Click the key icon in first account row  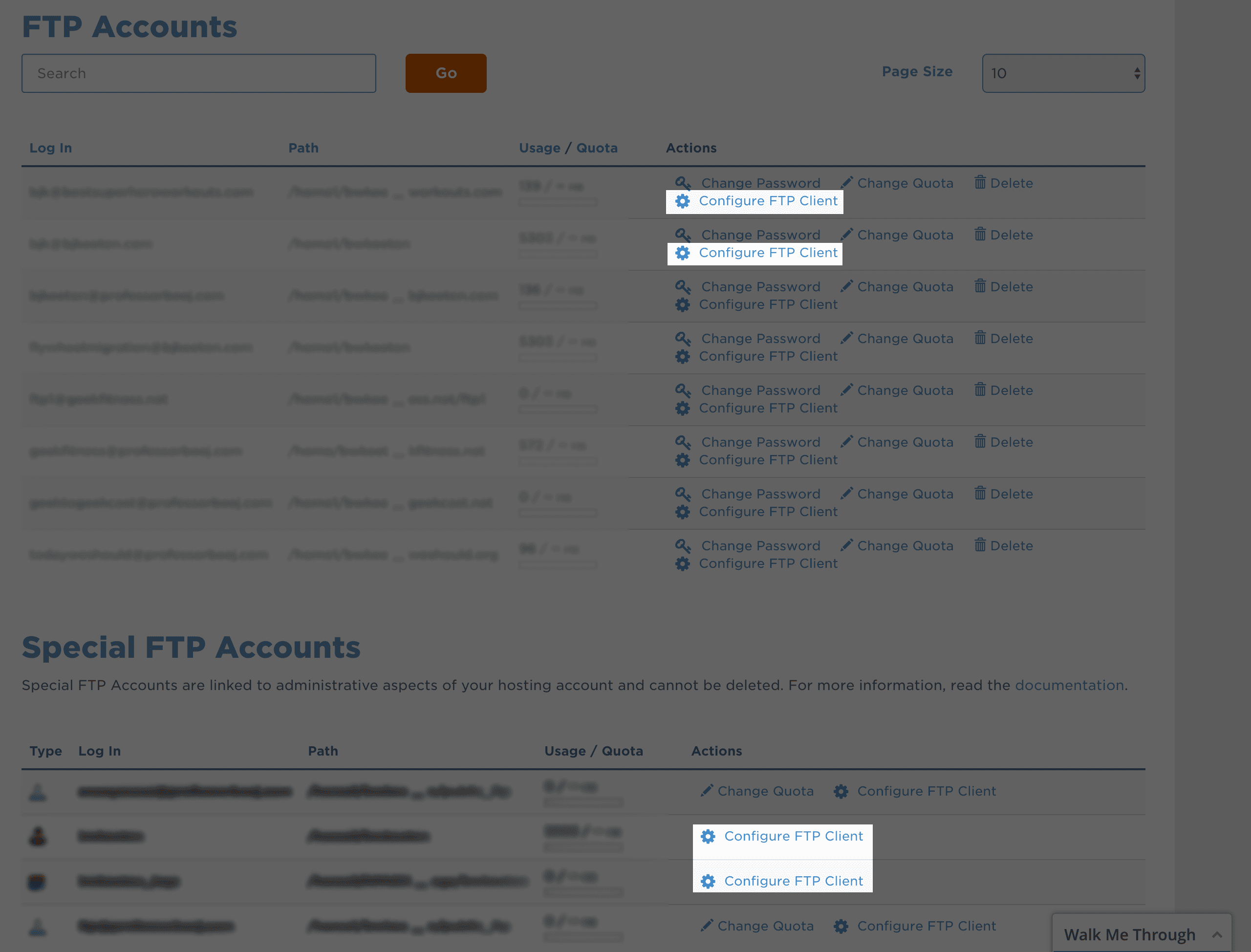(683, 183)
